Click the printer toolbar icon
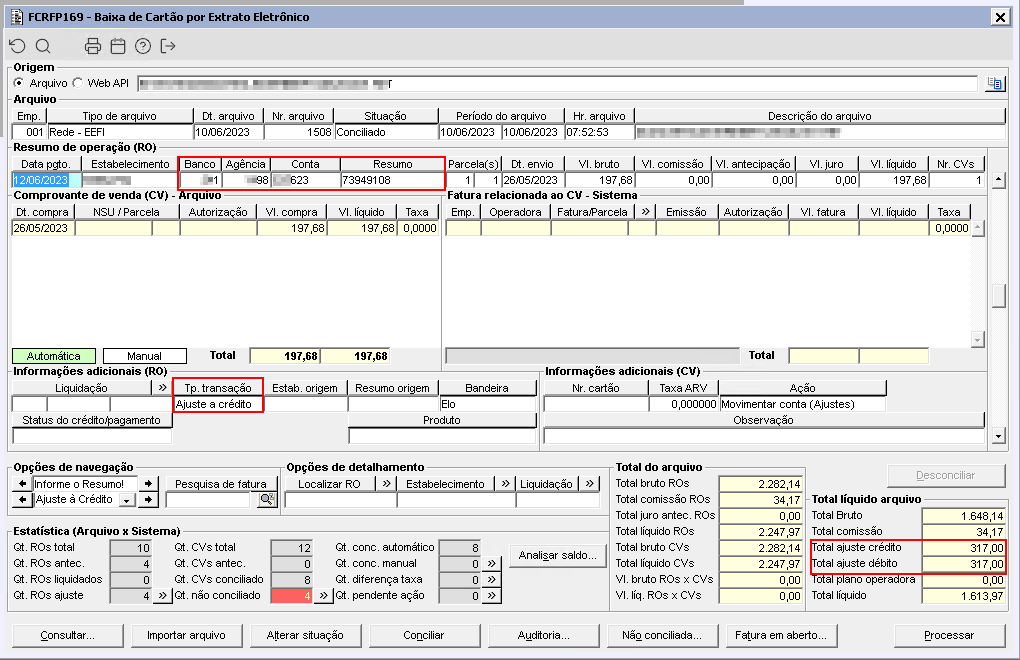Image resolution: width=1020 pixels, height=660 pixels. coord(93,46)
